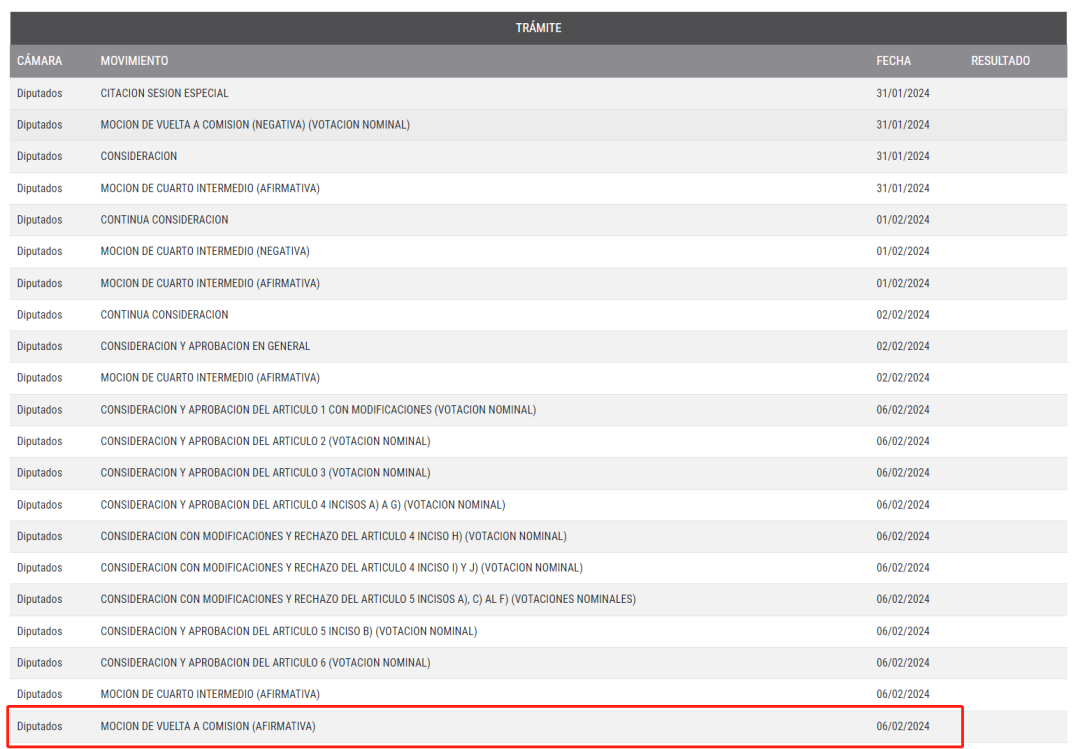Select MOCION DE CUARTO INTERMEDIO (NEGATIVA) row
The height and width of the screenshot is (749, 1080).
(205, 251)
